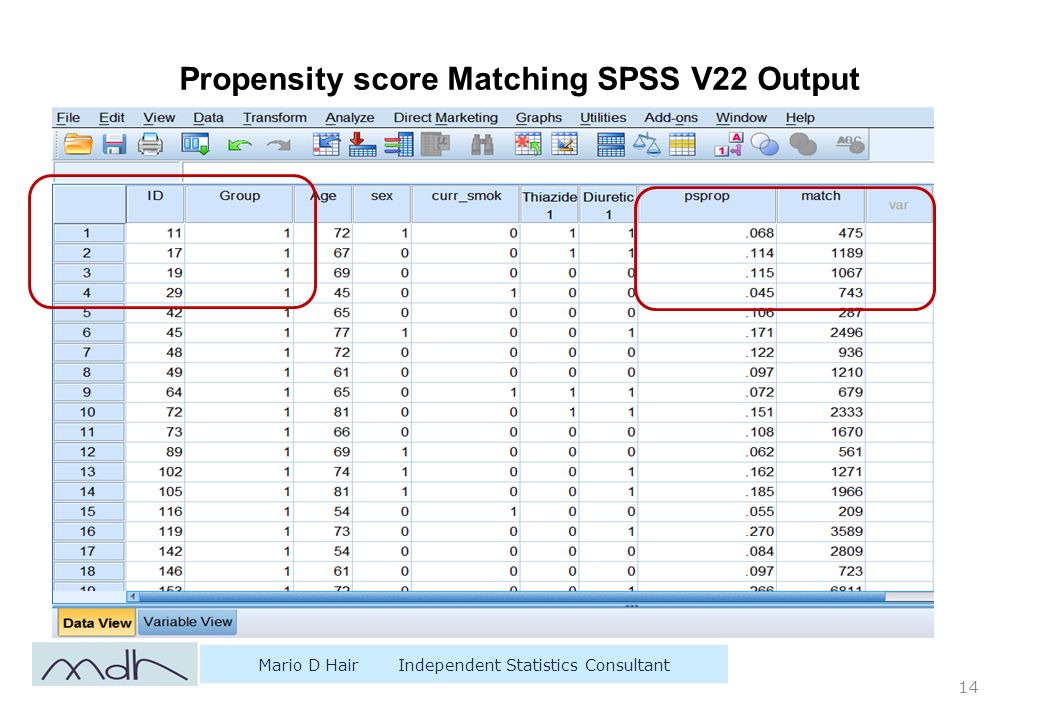The image size is (1040, 720).
Task: Toggle Value labels icon with A and 1
Action: click(728, 144)
